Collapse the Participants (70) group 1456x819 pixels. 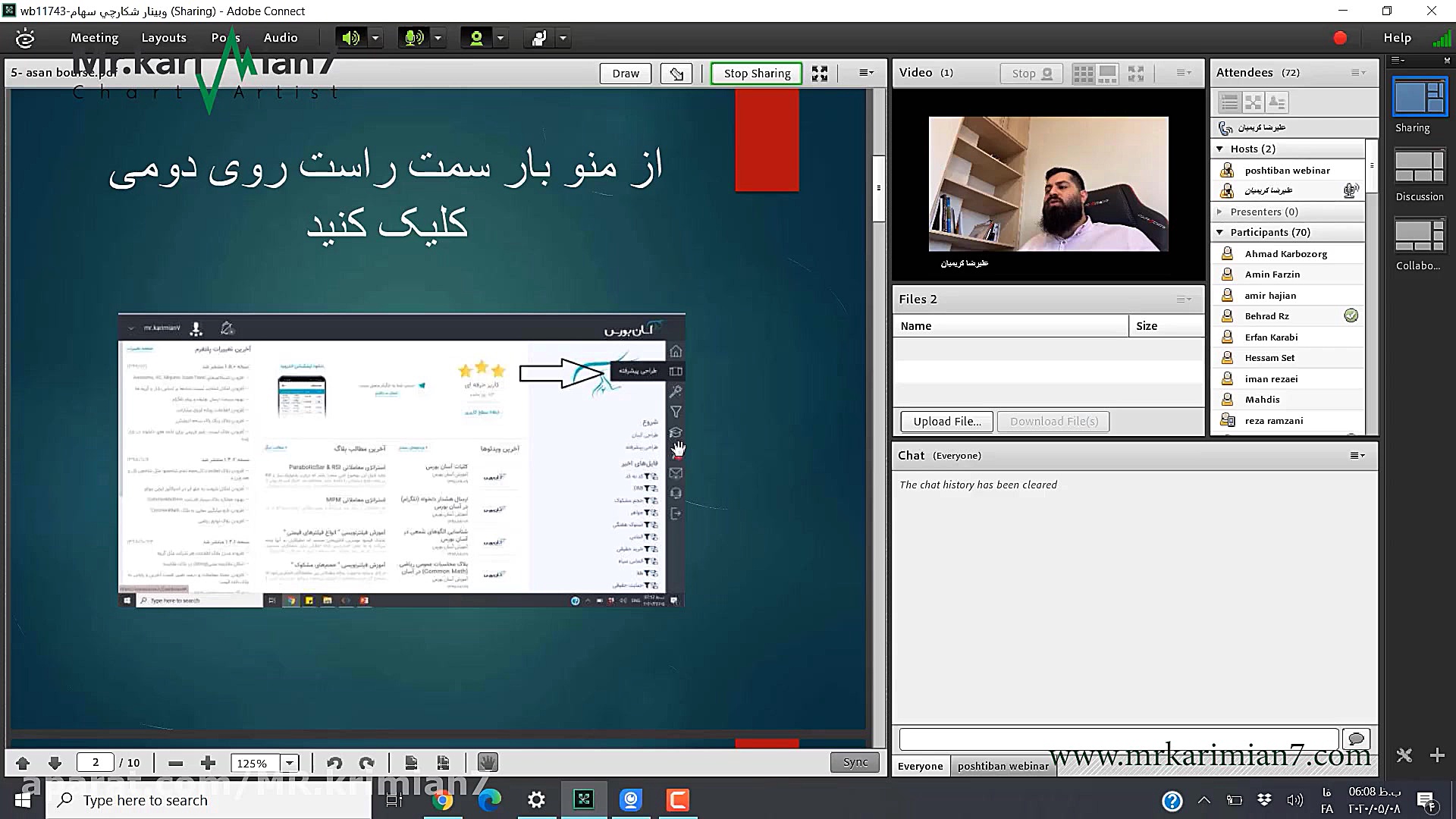(1219, 233)
